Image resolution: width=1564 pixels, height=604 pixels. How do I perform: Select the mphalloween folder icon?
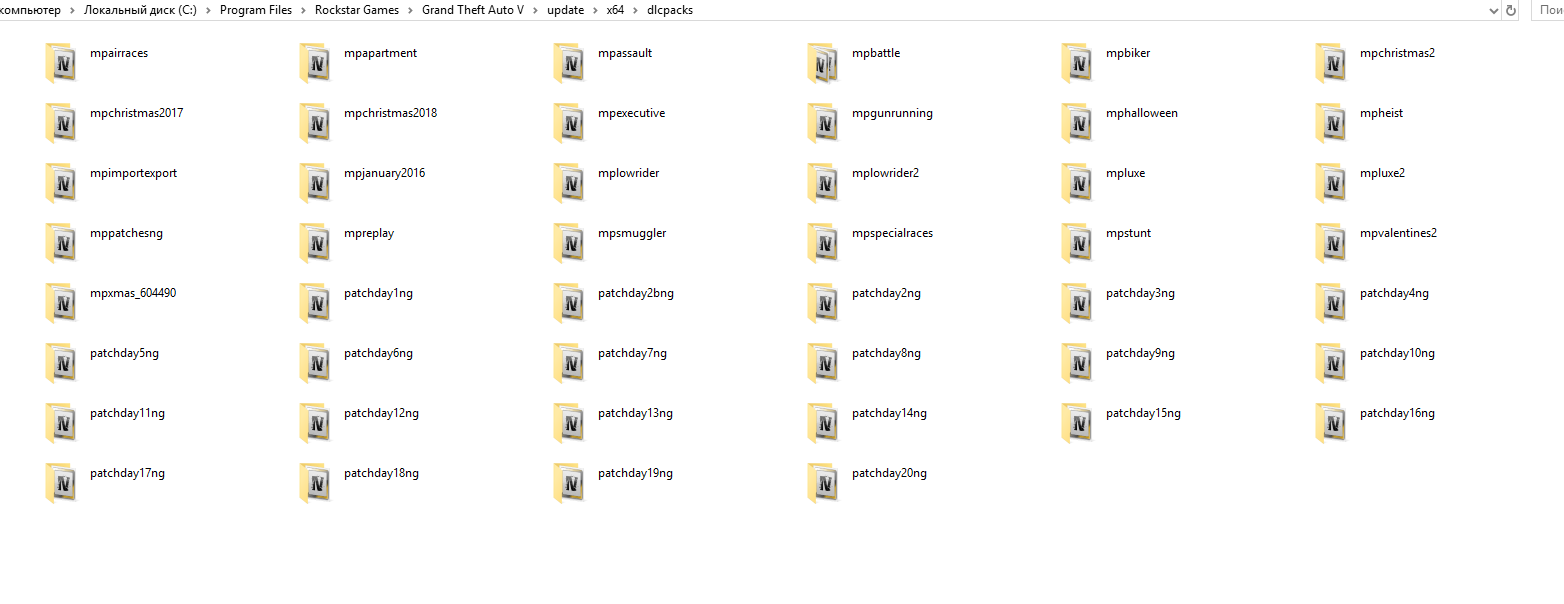point(1077,124)
